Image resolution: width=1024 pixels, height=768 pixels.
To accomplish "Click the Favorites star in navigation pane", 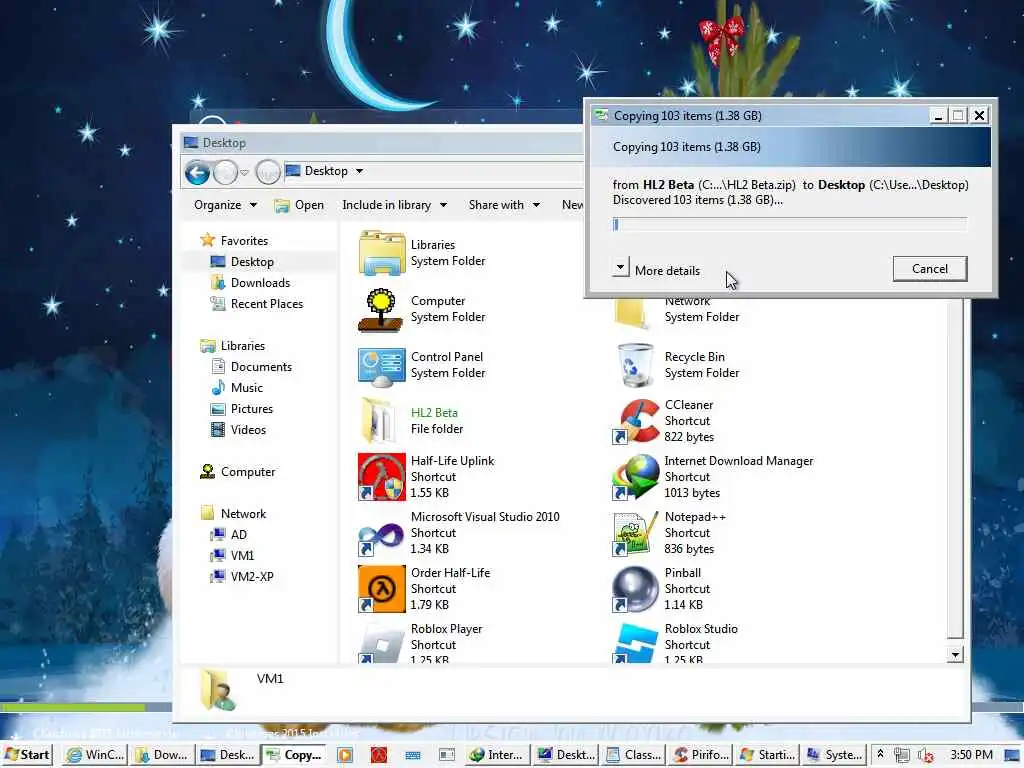I will click(208, 240).
